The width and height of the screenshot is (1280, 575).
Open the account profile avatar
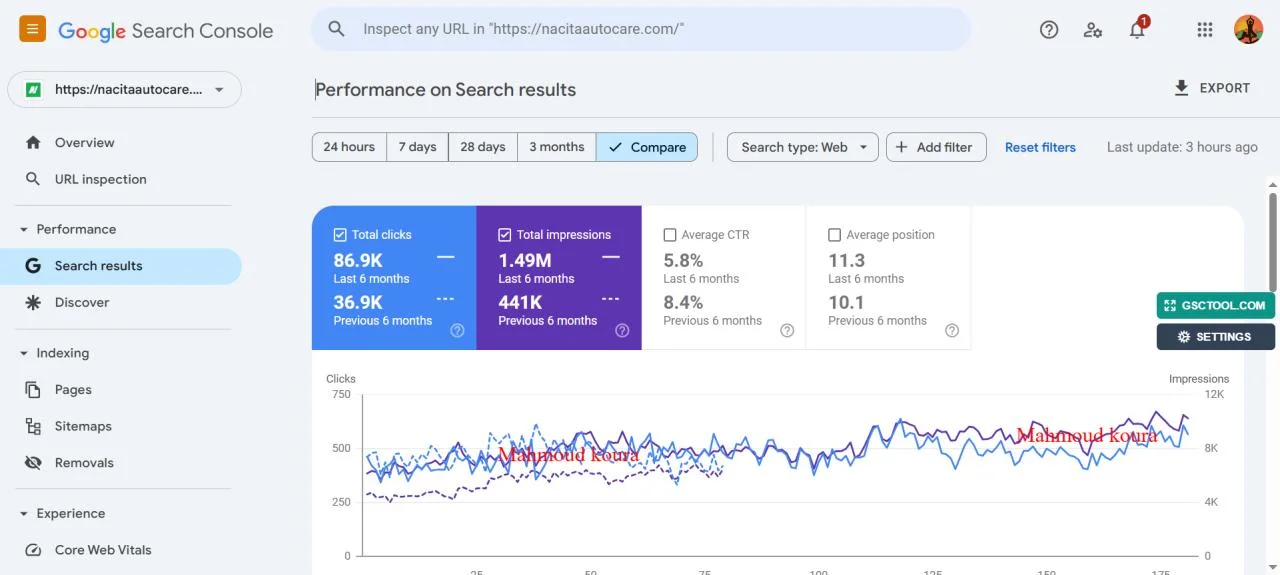pos(1249,30)
